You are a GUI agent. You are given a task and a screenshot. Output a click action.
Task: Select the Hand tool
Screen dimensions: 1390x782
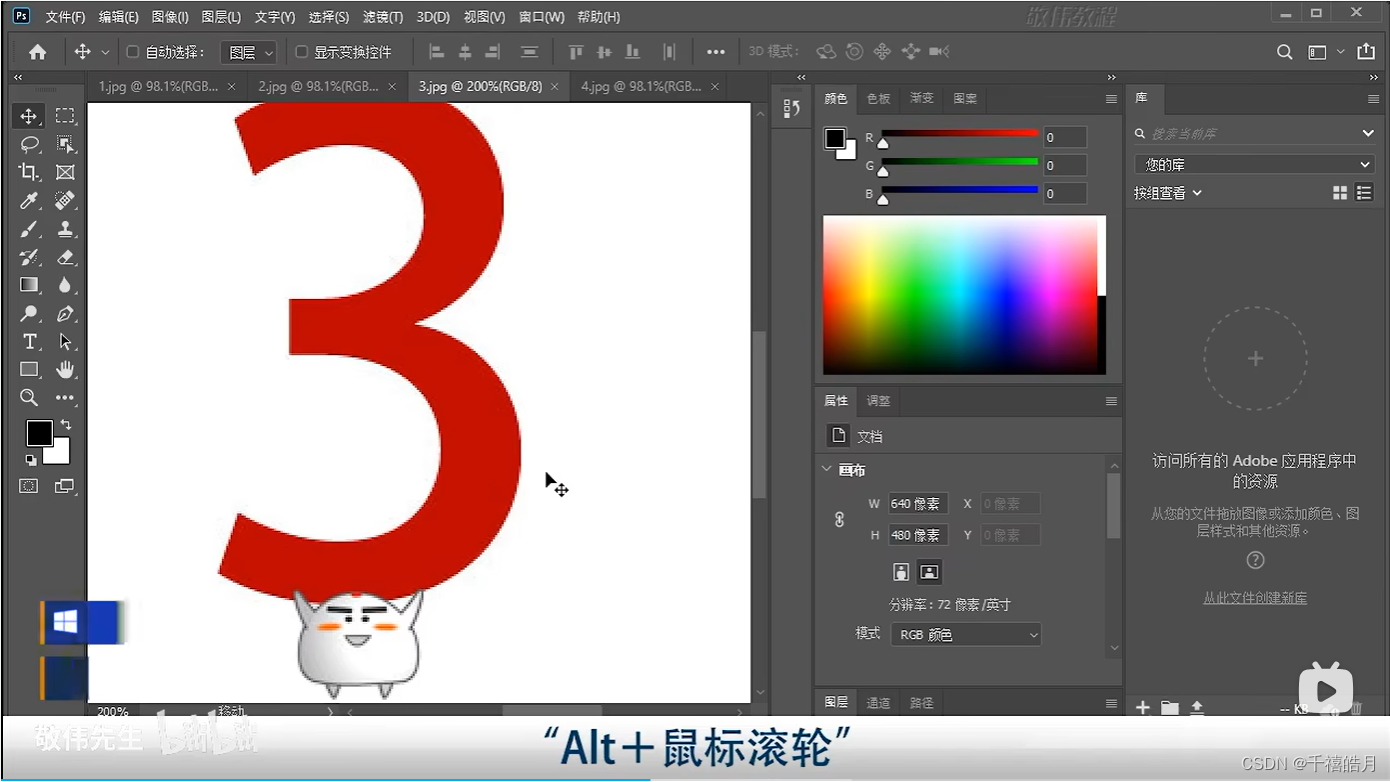pos(65,370)
